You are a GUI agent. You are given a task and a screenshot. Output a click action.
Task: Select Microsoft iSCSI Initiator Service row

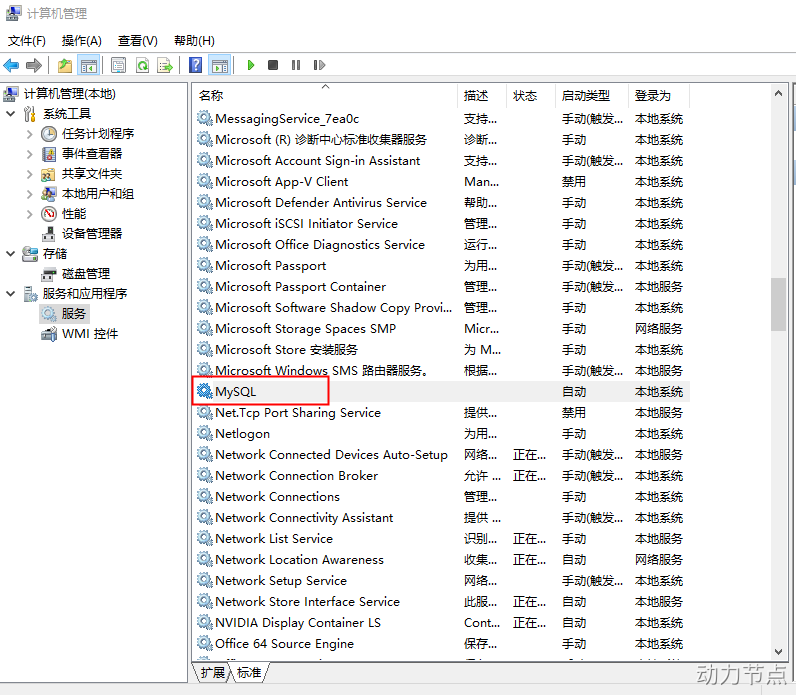point(441,223)
